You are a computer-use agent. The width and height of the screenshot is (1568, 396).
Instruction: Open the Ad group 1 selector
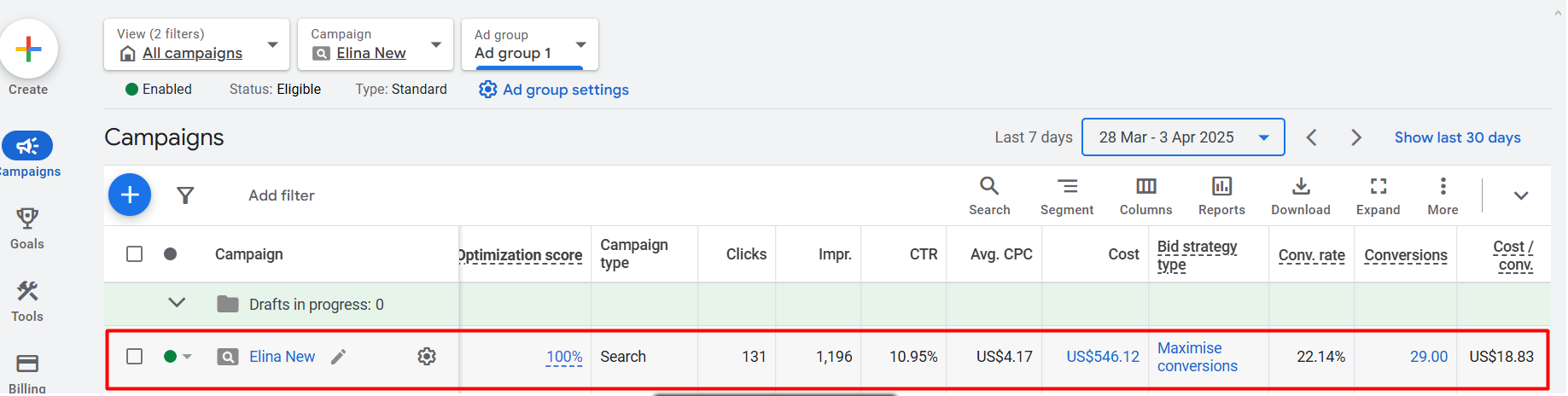tap(530, 44)
